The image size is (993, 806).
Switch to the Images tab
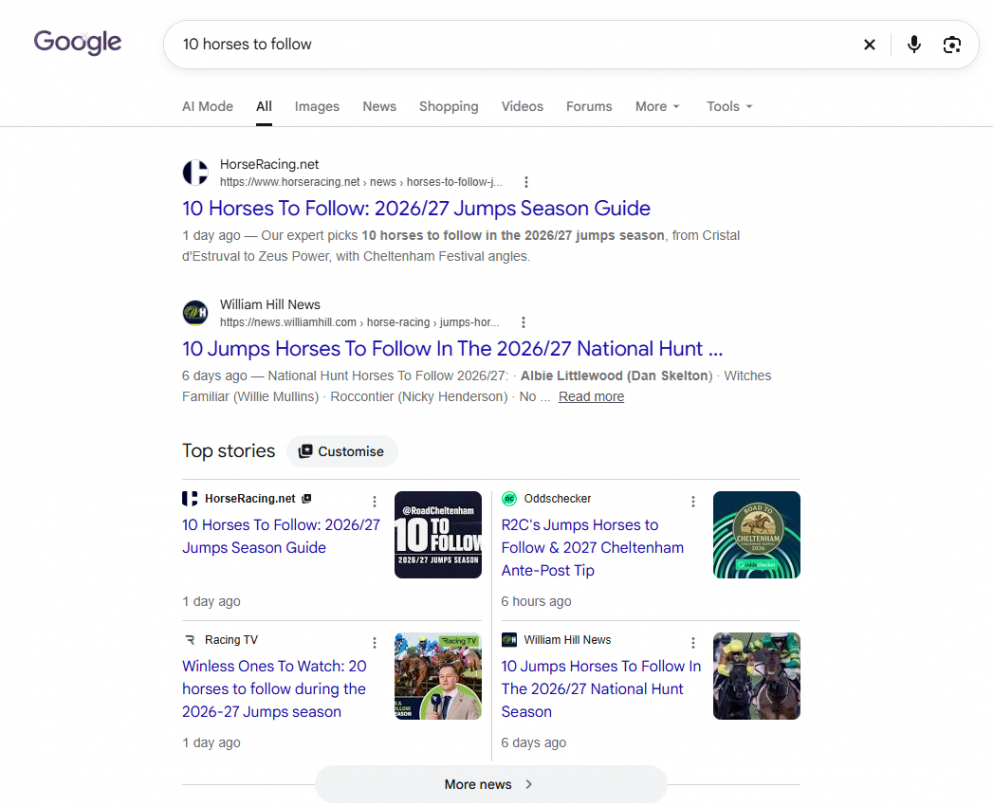(317, 106)
